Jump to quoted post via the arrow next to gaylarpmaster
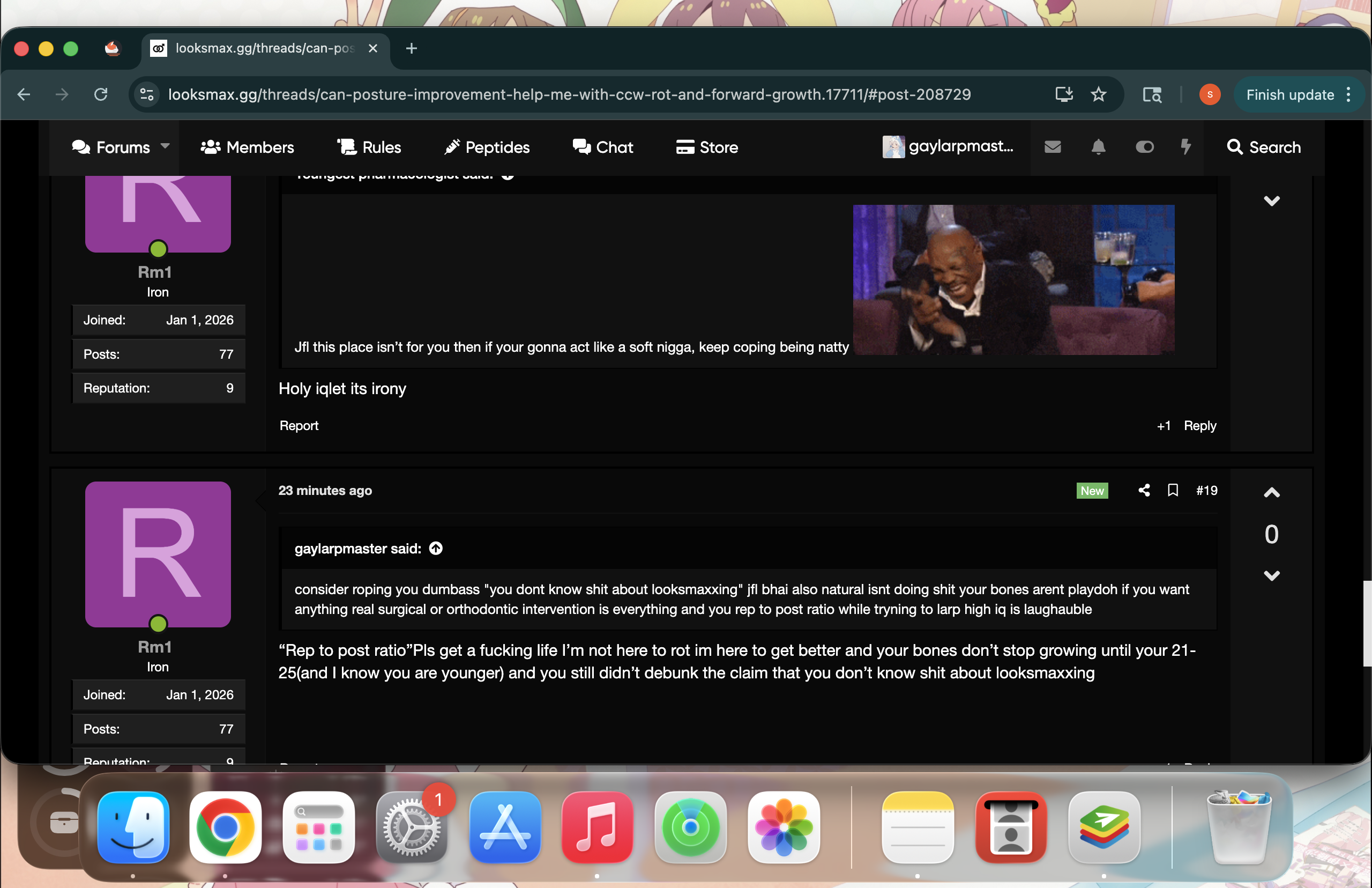1372x888 pixels. [435, 549]
